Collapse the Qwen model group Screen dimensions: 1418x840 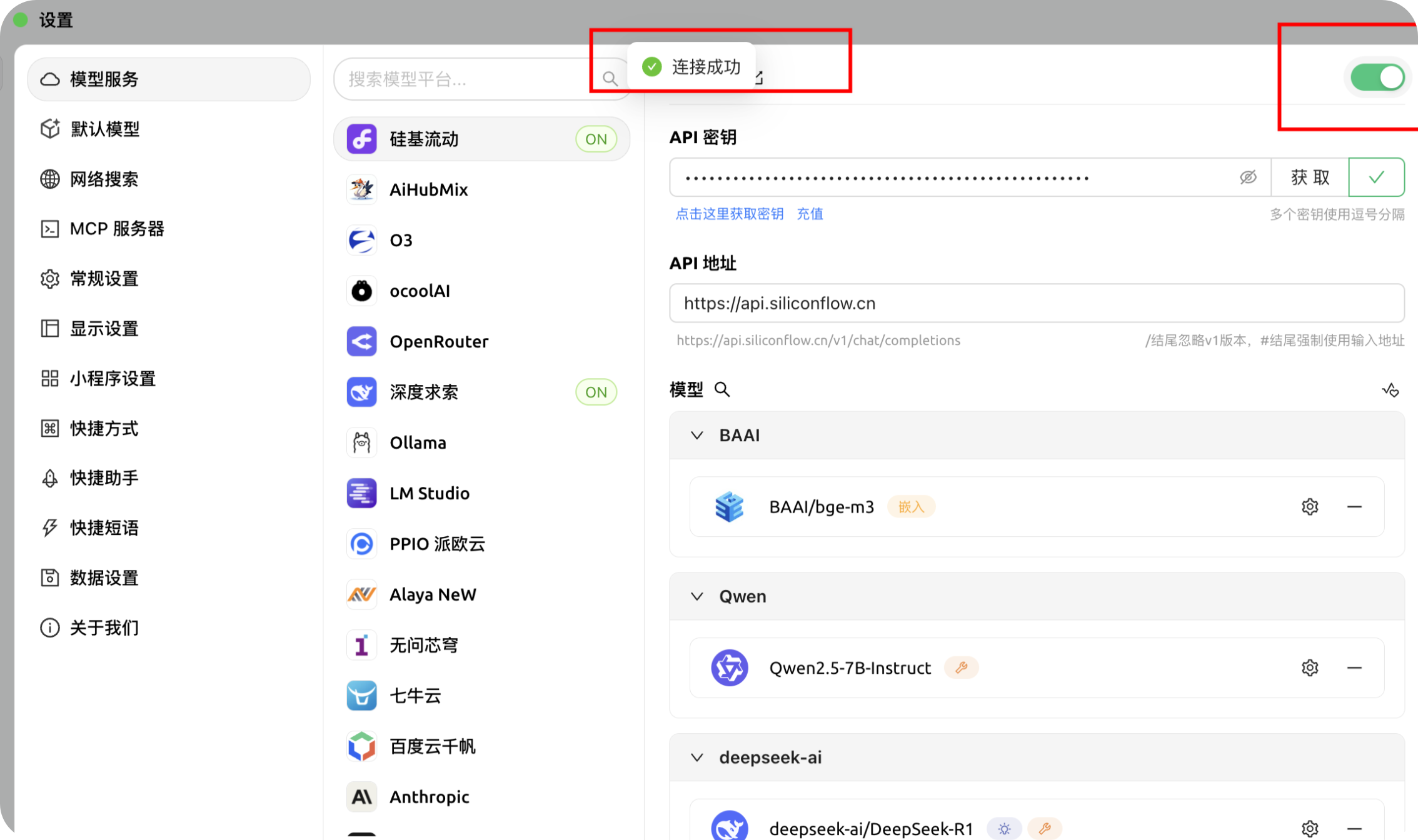click(x=696, y=596)
